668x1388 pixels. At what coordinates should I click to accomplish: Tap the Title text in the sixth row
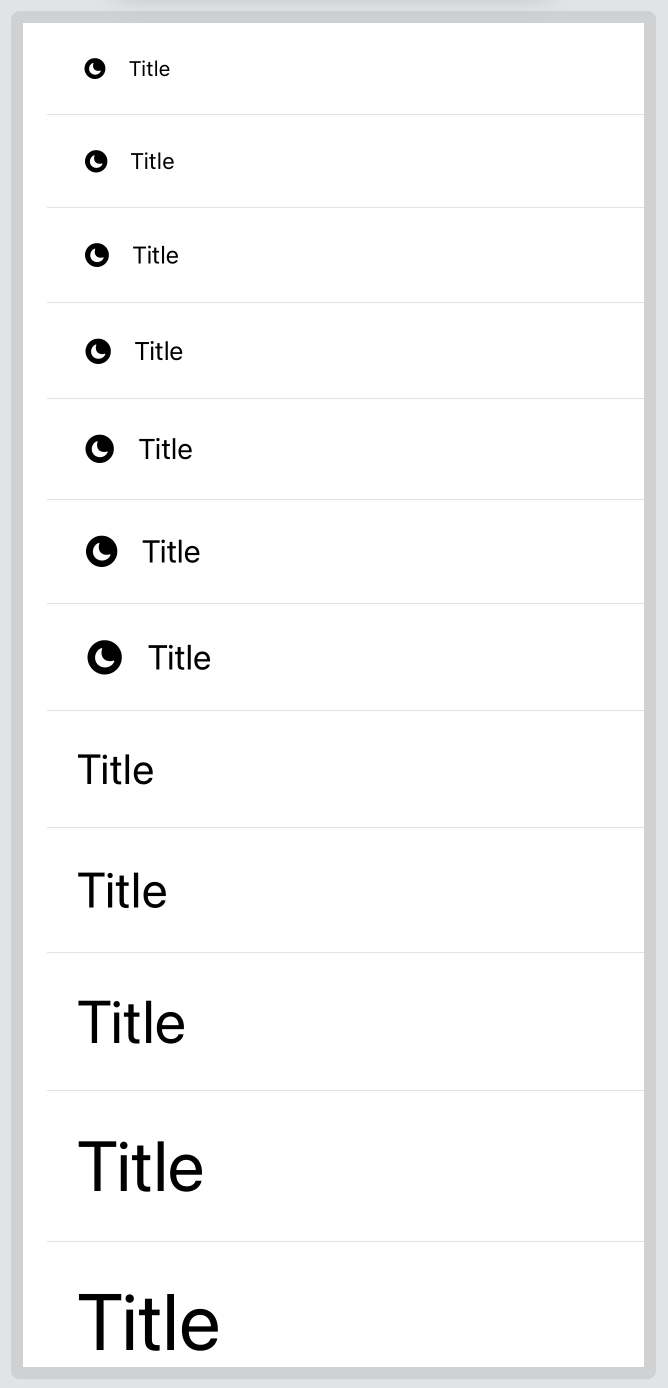(x=171, y=551)
